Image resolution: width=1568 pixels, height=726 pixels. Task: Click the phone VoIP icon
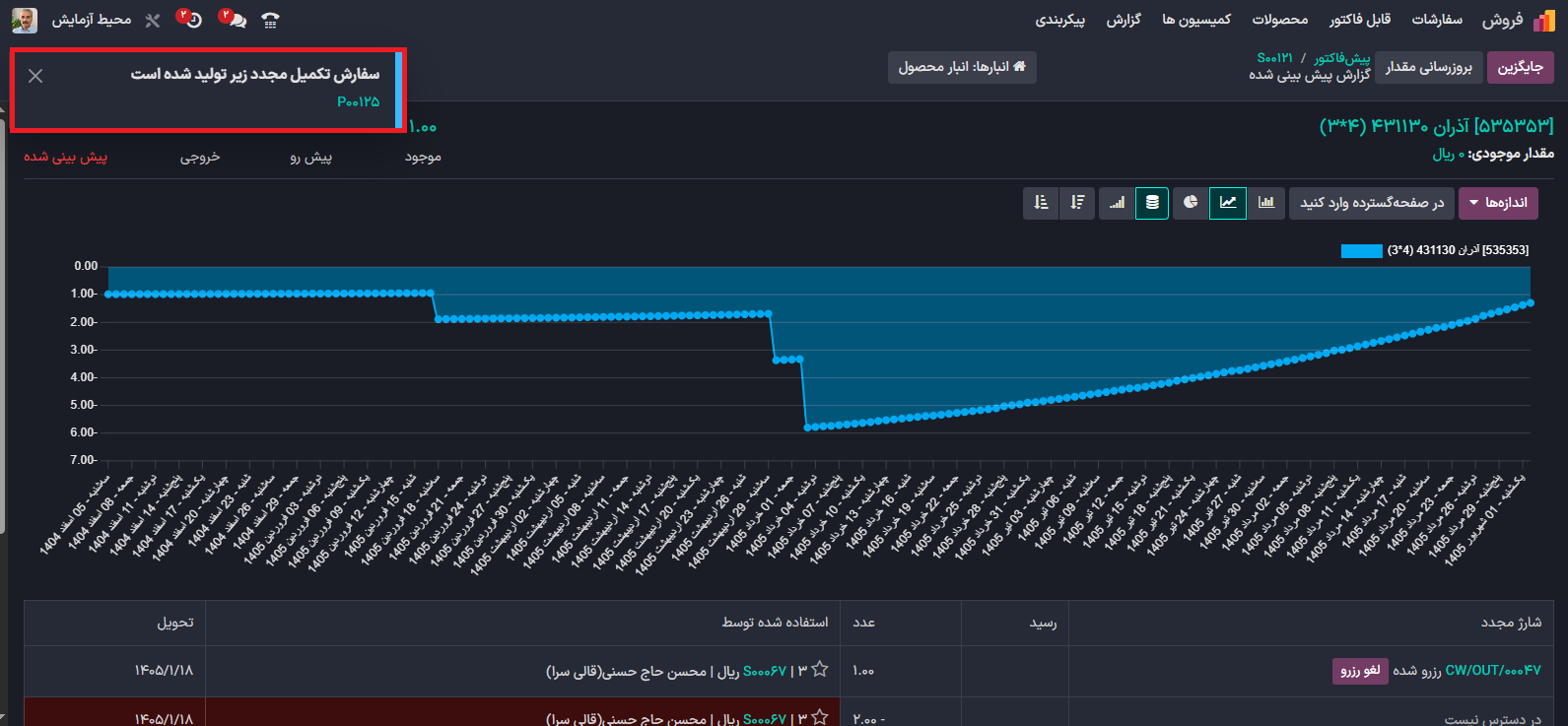(x=271, y=20)
